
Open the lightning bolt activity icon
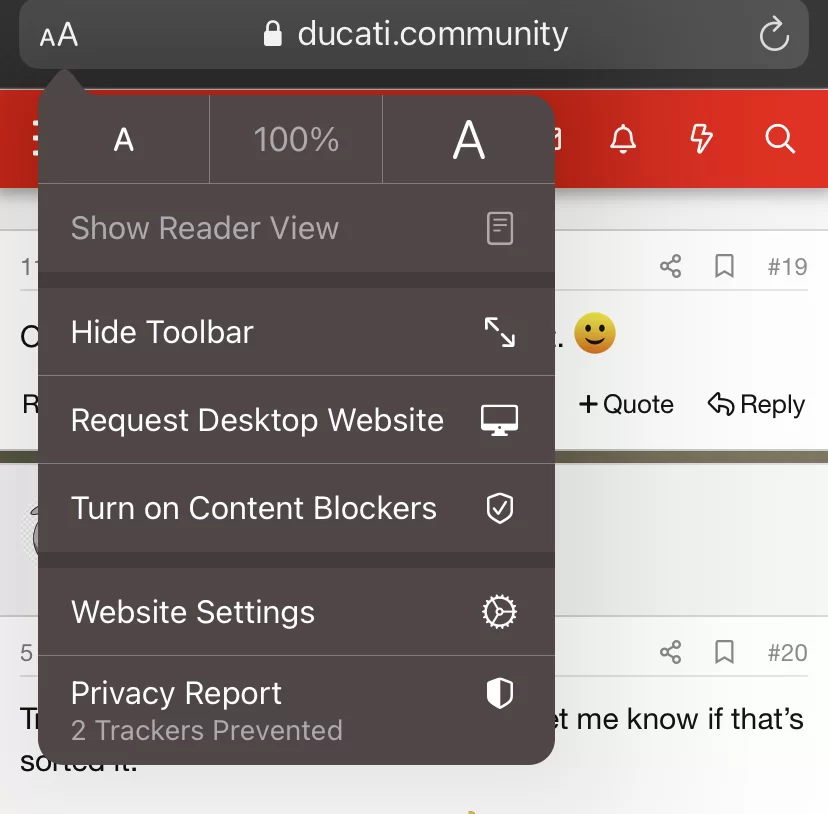701,139
